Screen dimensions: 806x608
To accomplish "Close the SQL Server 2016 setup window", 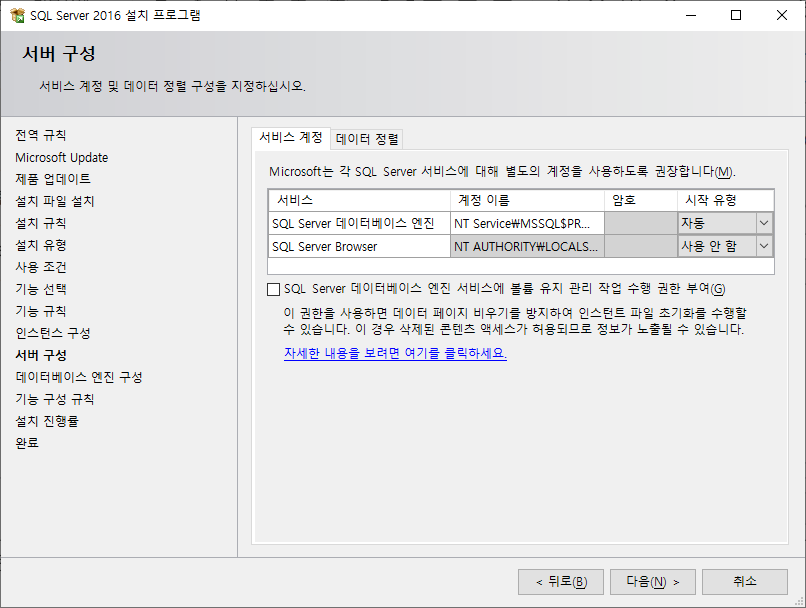I will (x=782, y=15).
